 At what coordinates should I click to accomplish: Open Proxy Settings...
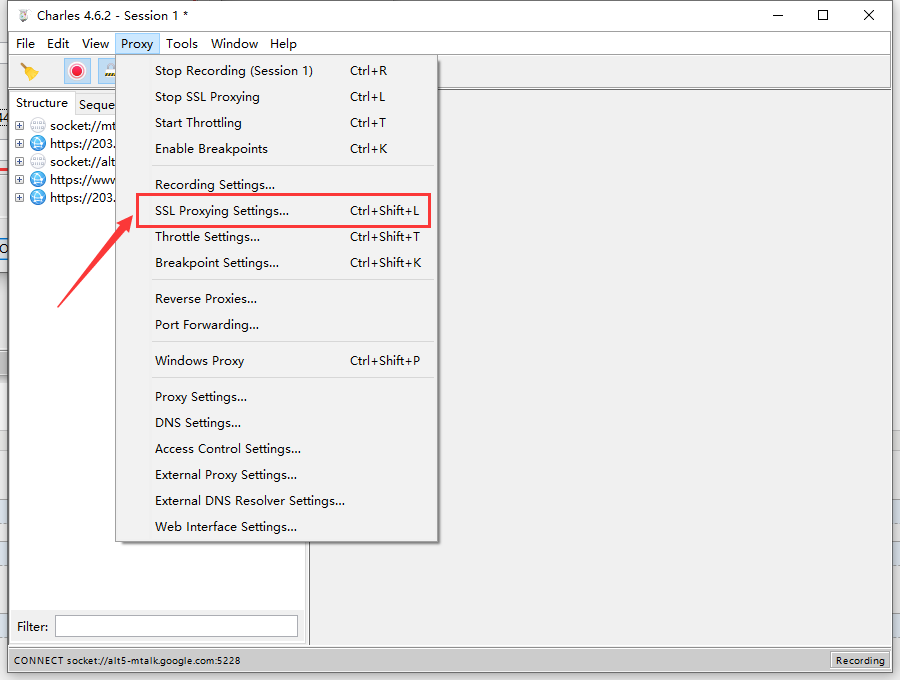(277, 397)
